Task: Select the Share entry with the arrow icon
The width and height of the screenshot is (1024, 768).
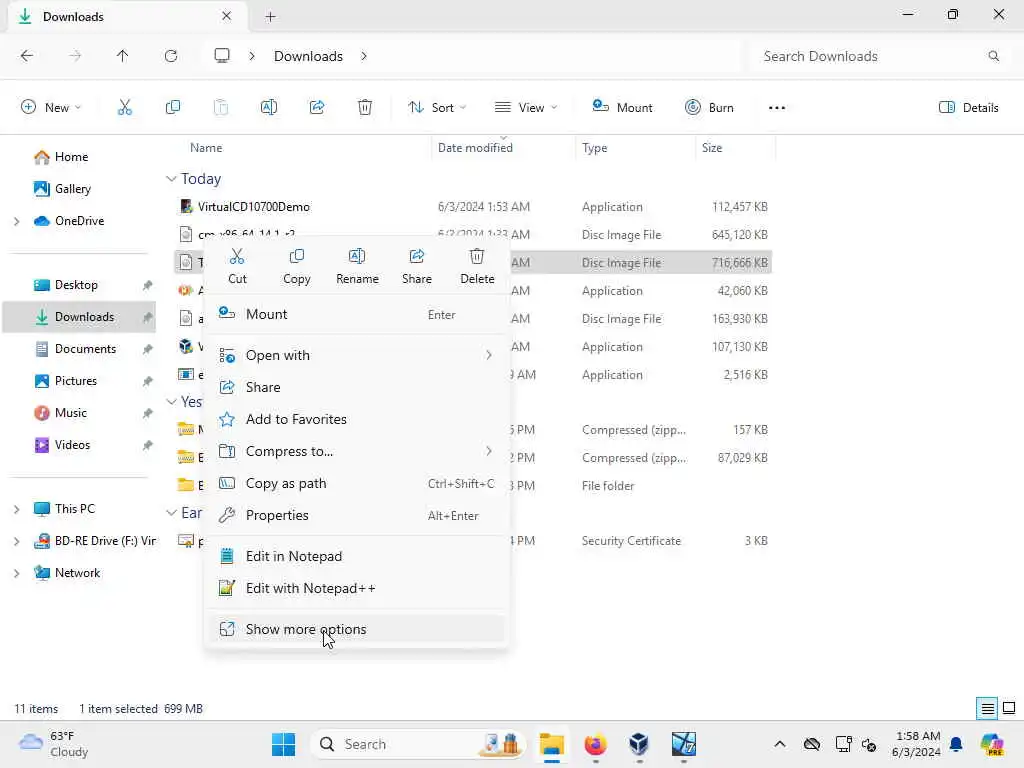Action: point(356,387)
